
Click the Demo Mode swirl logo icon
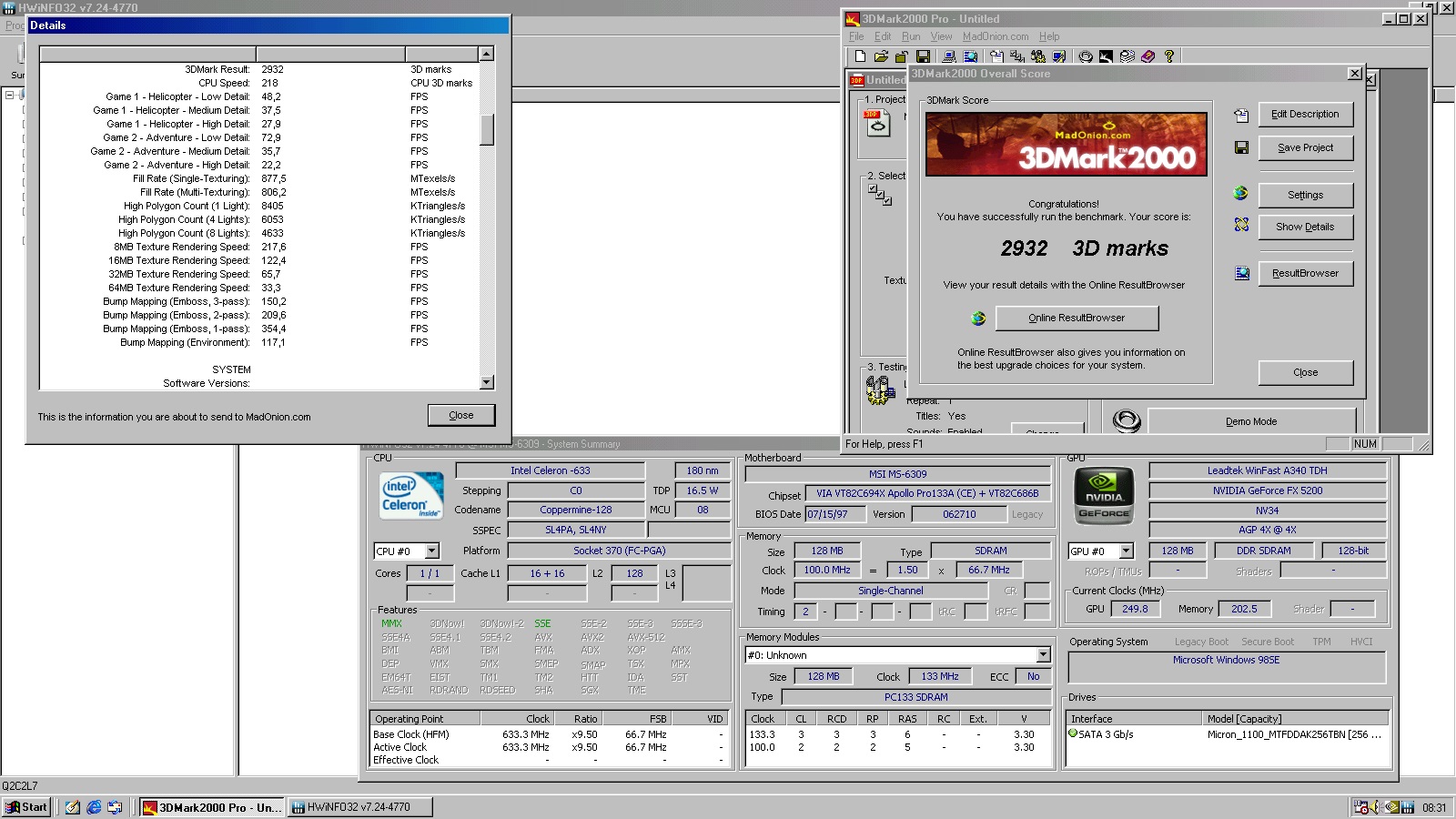coord(1127,420)
